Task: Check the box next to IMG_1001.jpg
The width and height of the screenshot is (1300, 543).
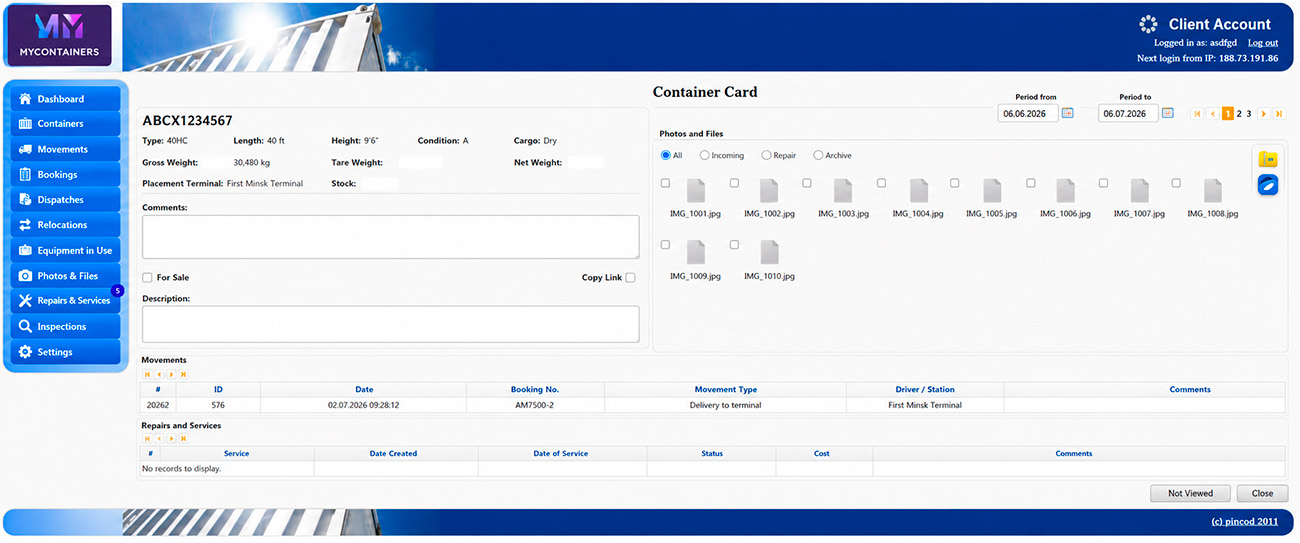Action: (666, 183)
